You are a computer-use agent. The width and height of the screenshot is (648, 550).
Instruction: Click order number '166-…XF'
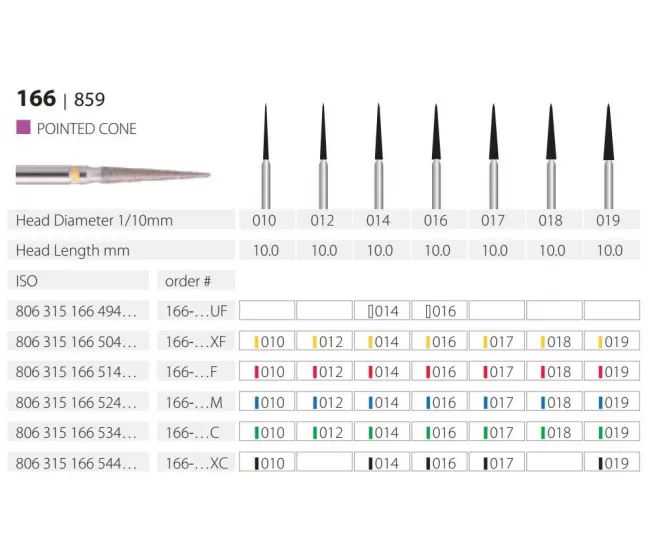pos(196,342)
